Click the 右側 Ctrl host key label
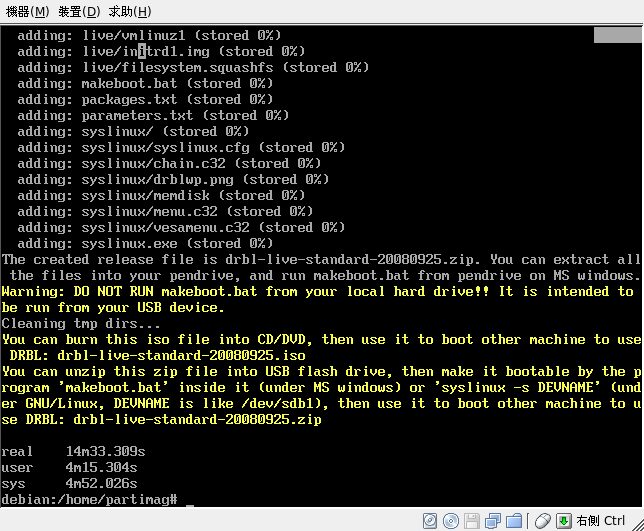The image size is (644, 531). [600, 521]
